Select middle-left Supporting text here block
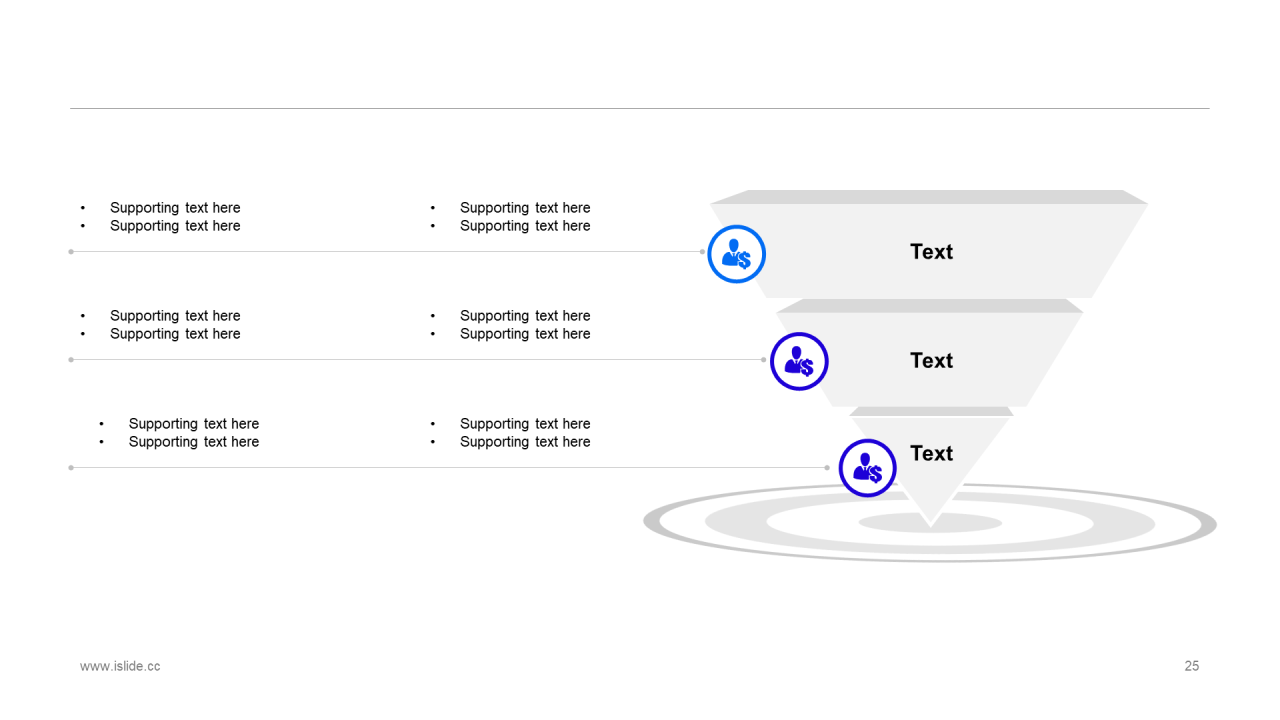1280x720 pixels. point(175,325)
